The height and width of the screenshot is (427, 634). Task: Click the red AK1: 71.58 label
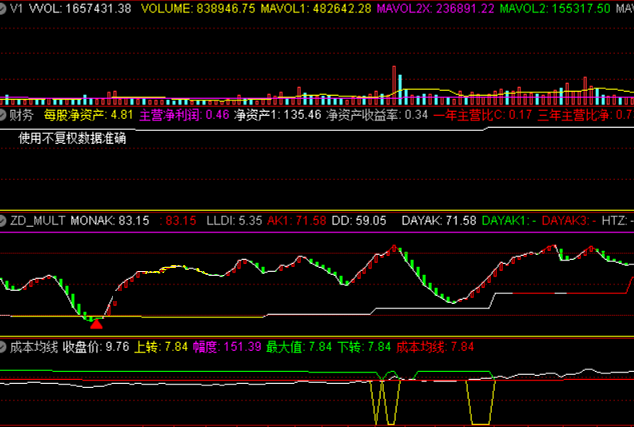point(297,220)
